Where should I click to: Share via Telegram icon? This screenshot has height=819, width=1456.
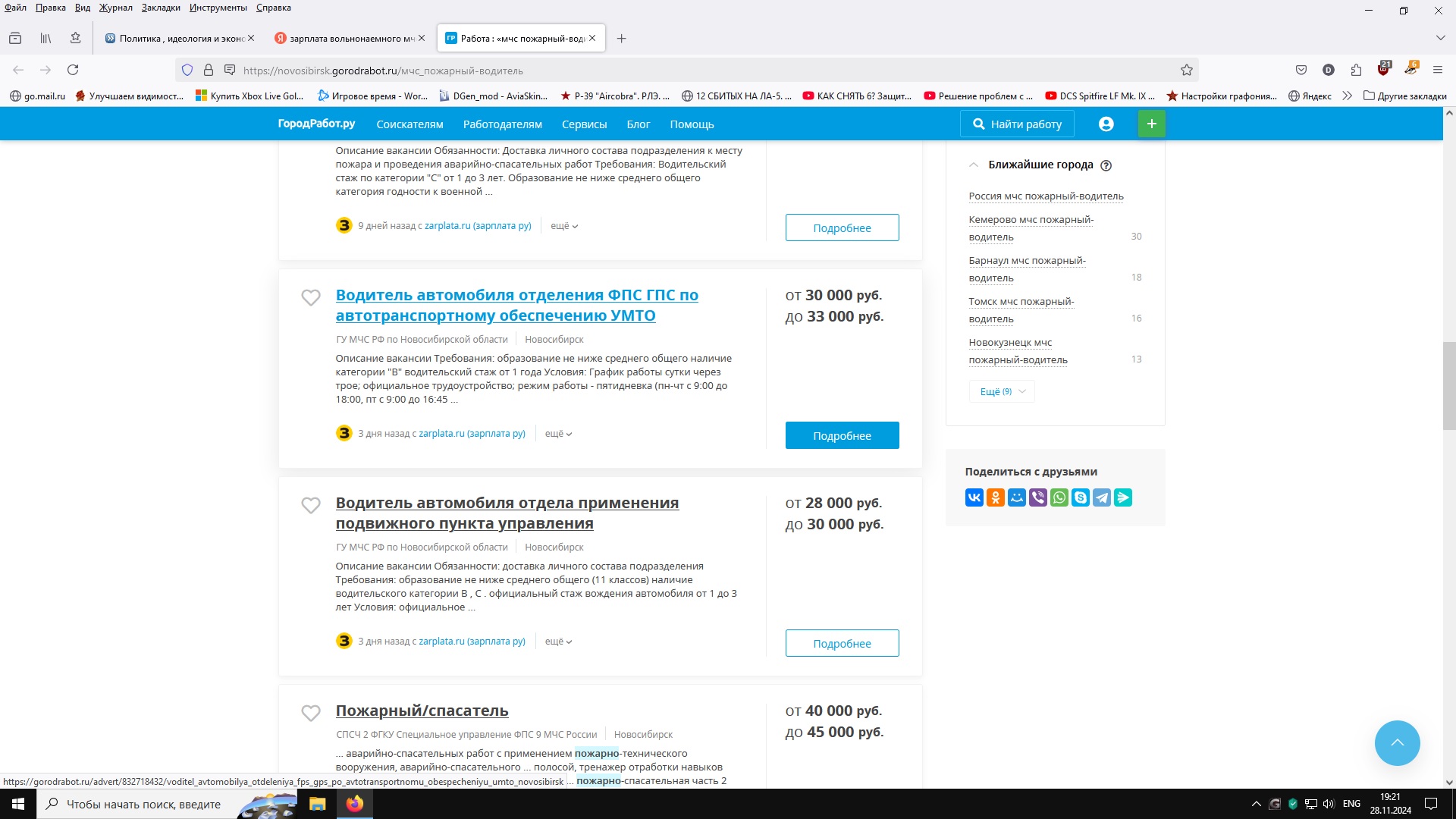(x=1102, y=497)
